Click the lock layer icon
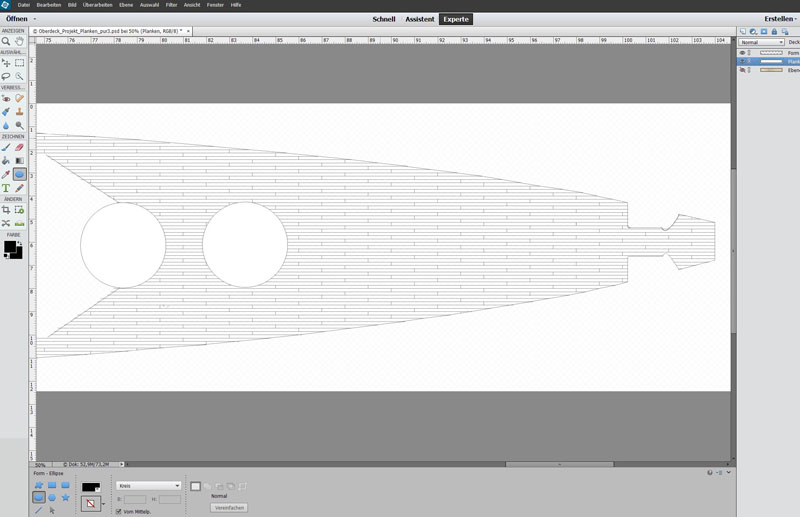Viewport: 800px width, 517px height. pyautogui.click(x=774, y=31)
